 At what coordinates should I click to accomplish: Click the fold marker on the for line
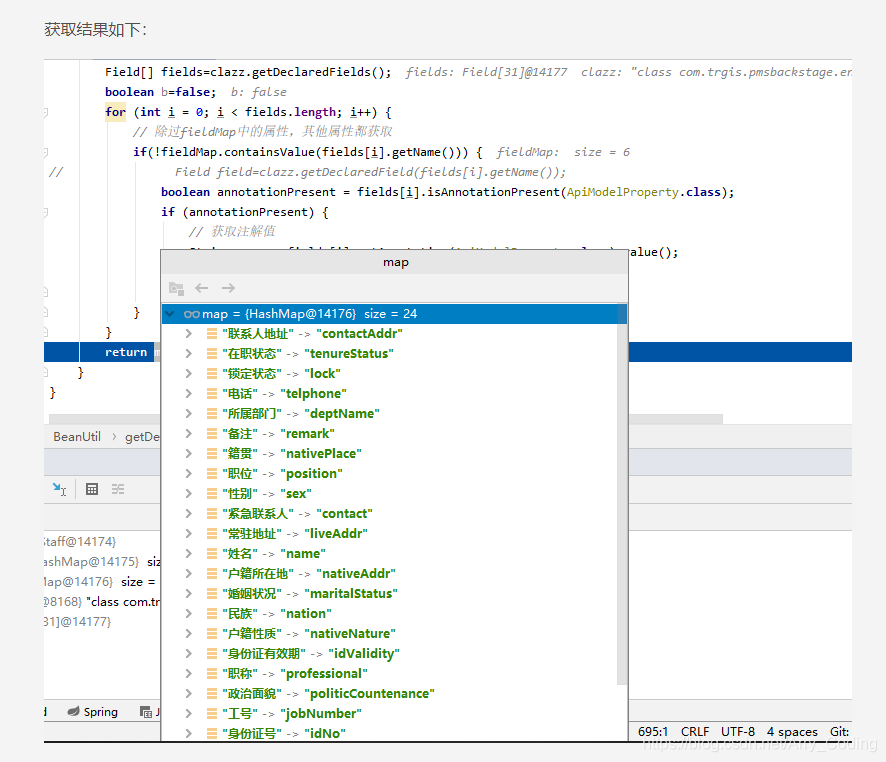tap(46, 112)
